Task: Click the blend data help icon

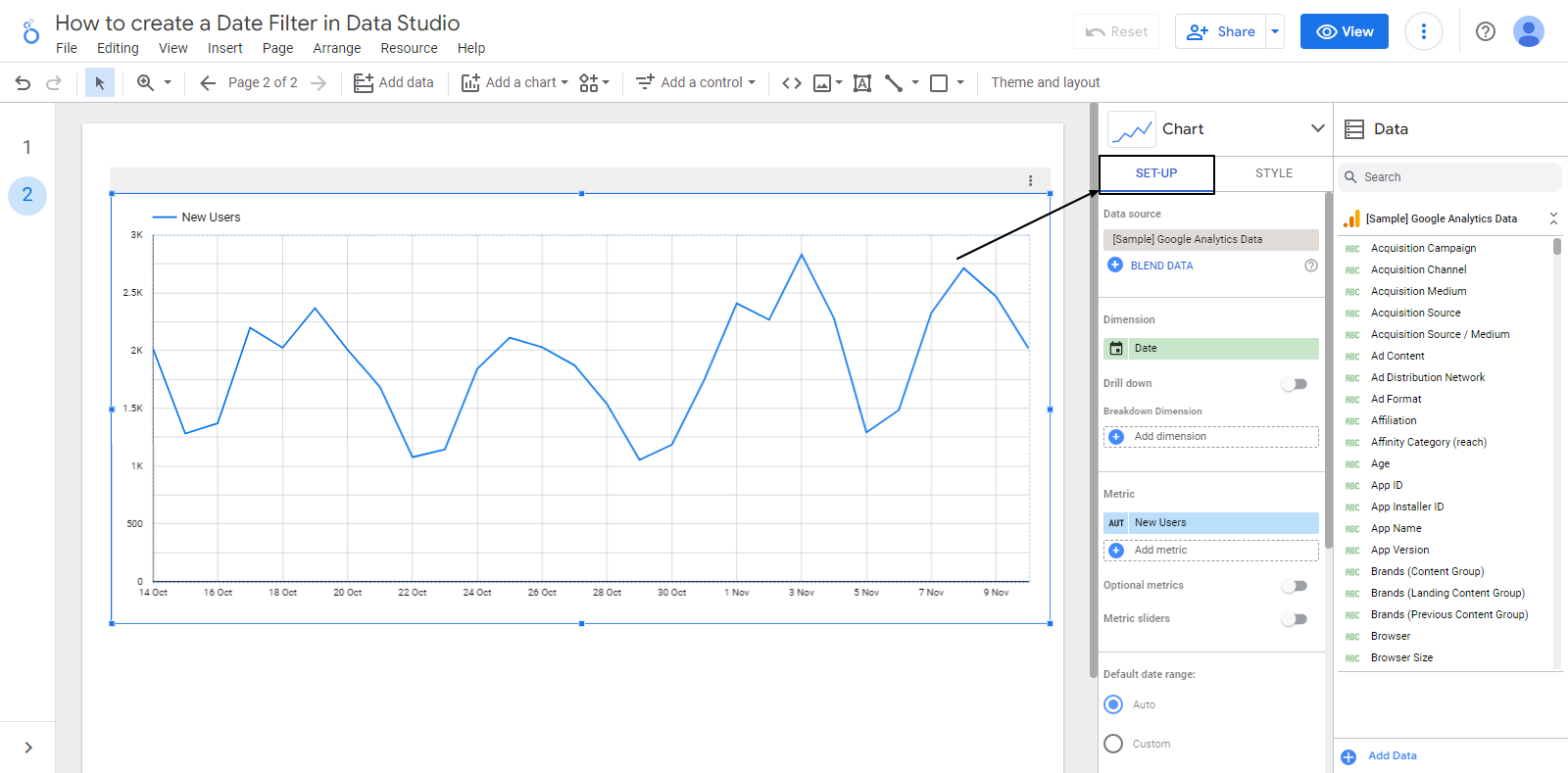Action: click(x=1311, y=266)
